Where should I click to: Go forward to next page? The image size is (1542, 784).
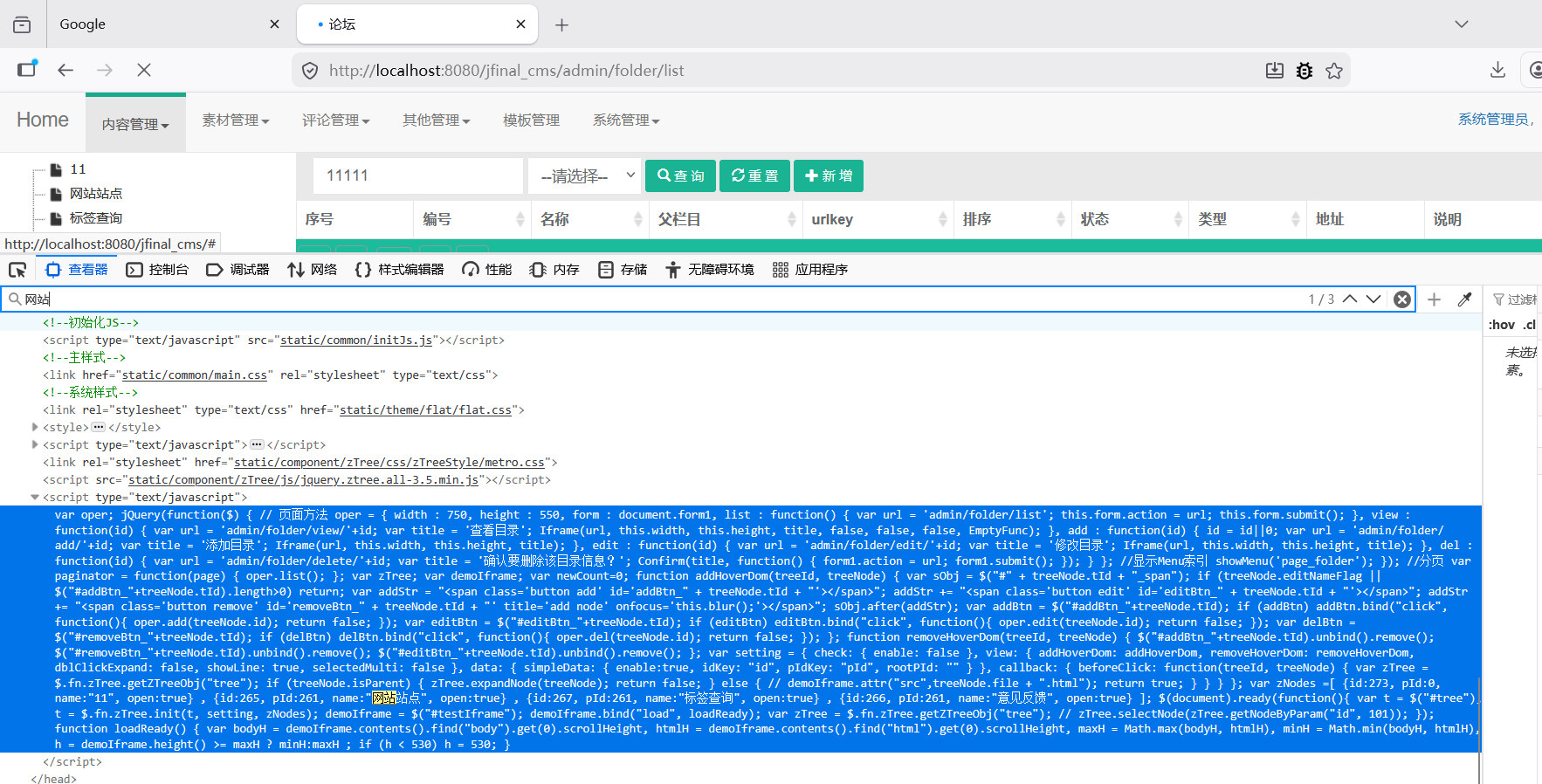pyautogui.click(x=105, y=70)
